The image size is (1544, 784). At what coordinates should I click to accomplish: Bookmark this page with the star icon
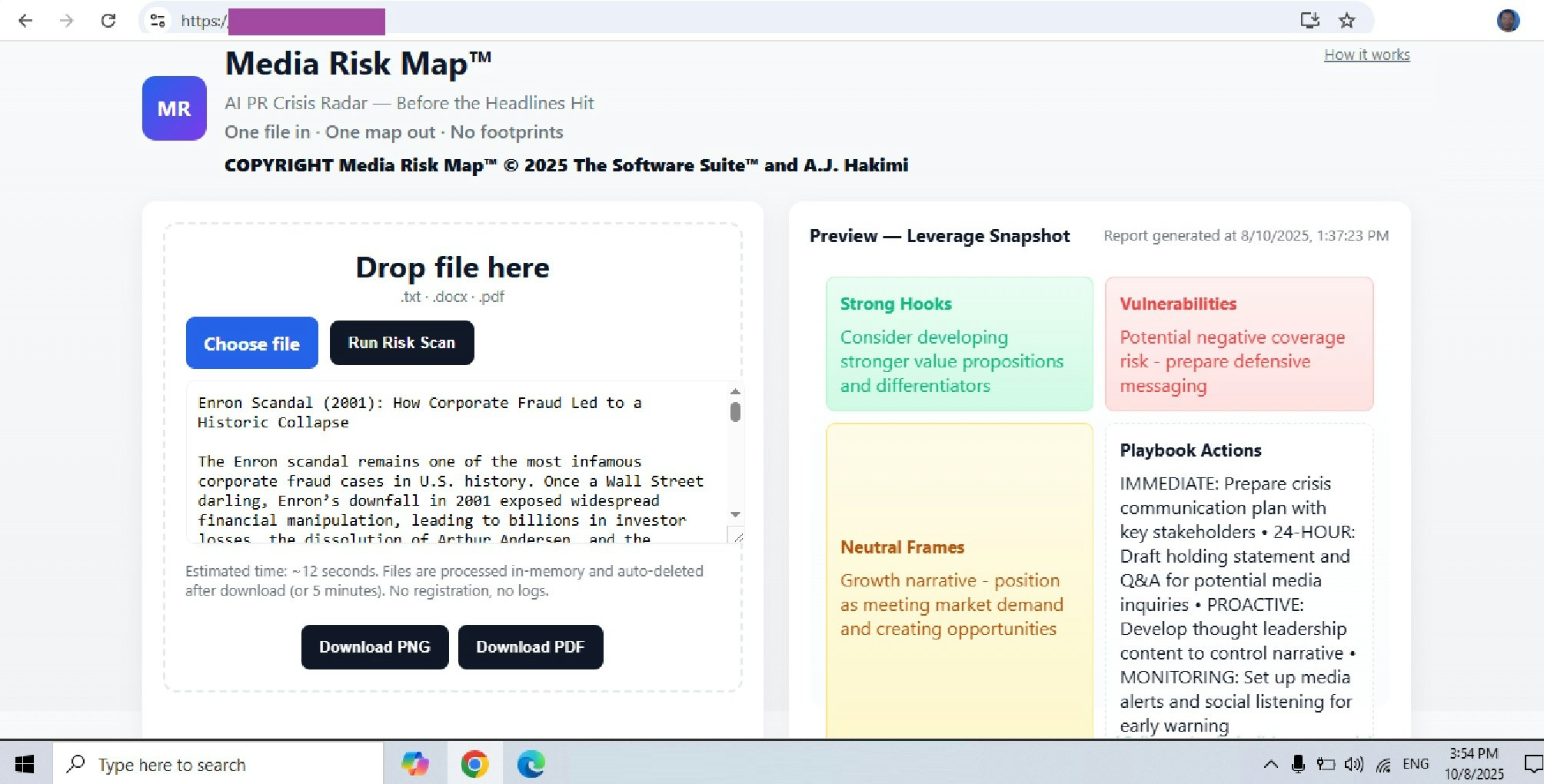[x=1346, y=21]
